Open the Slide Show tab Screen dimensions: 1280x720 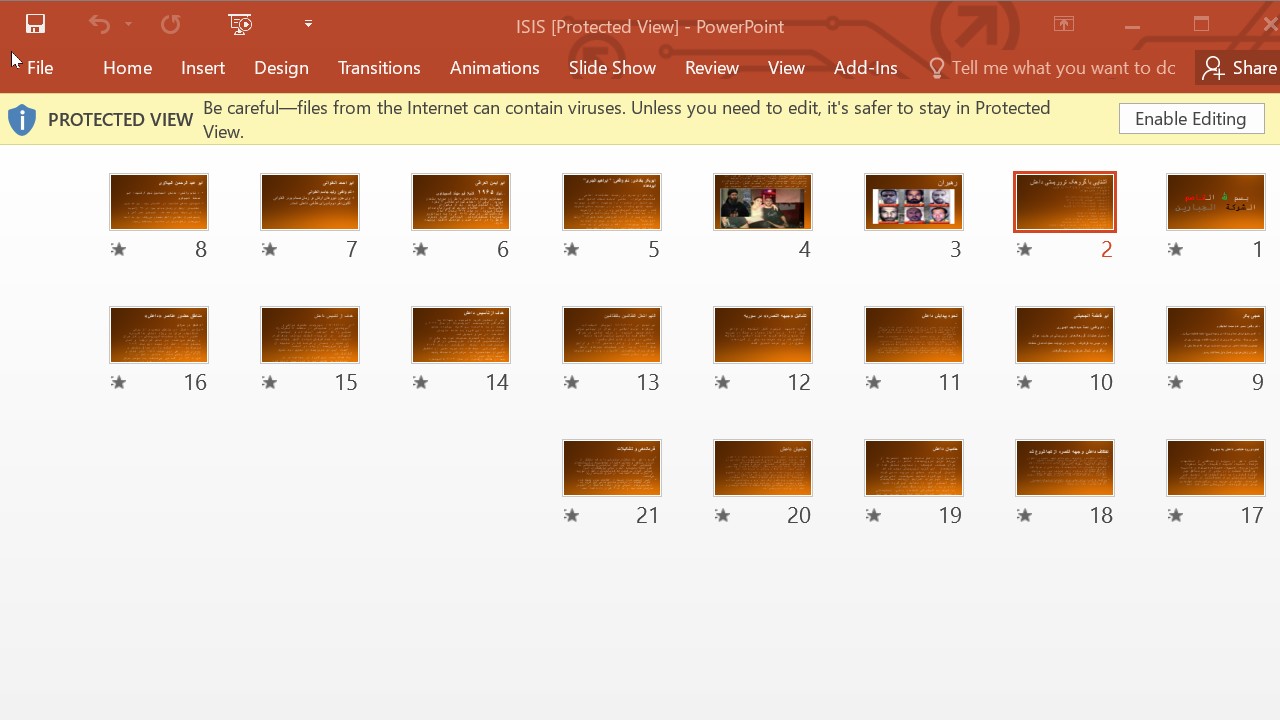(x=612, y=68)
